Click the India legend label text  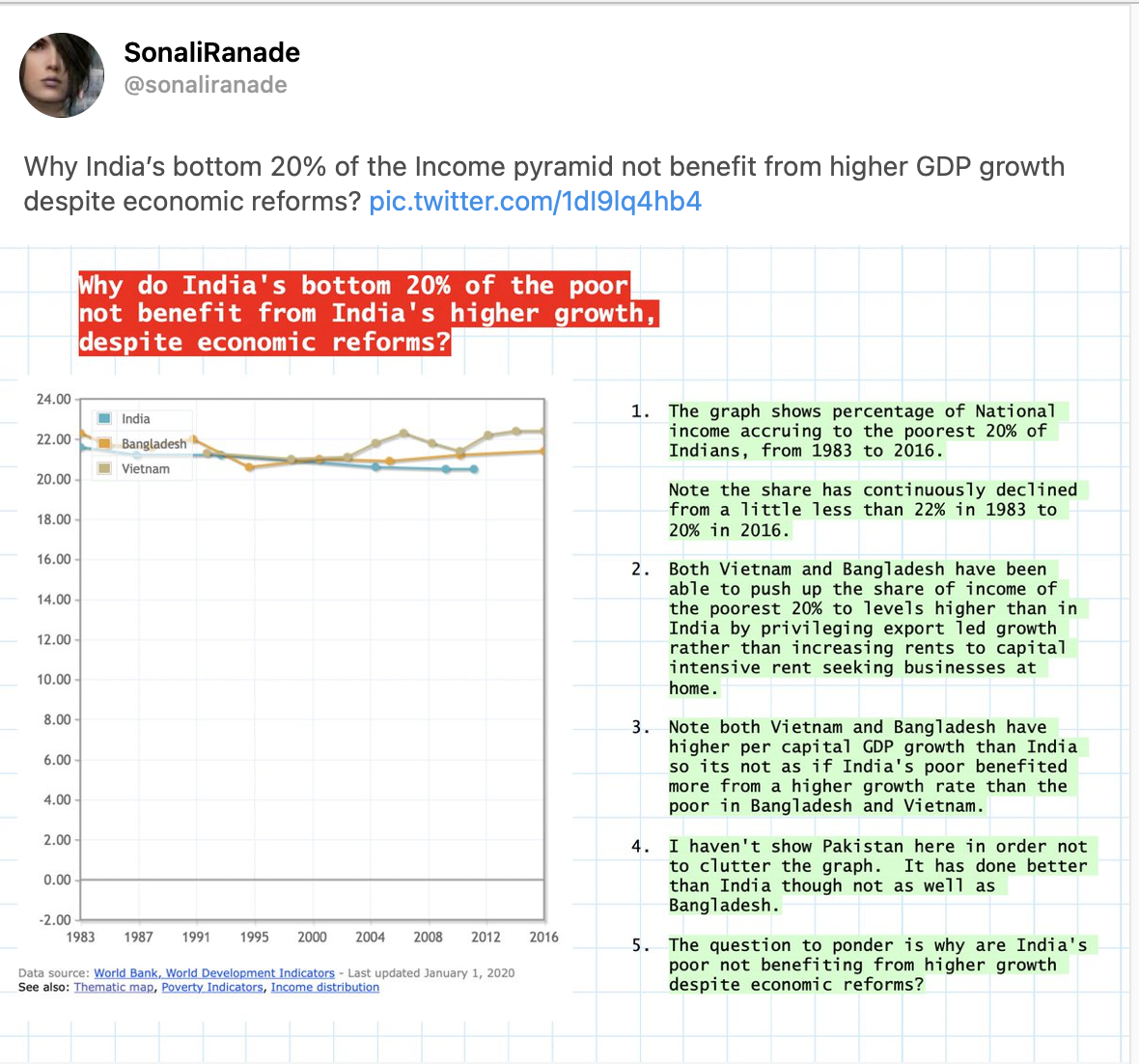tap(136, 418)
